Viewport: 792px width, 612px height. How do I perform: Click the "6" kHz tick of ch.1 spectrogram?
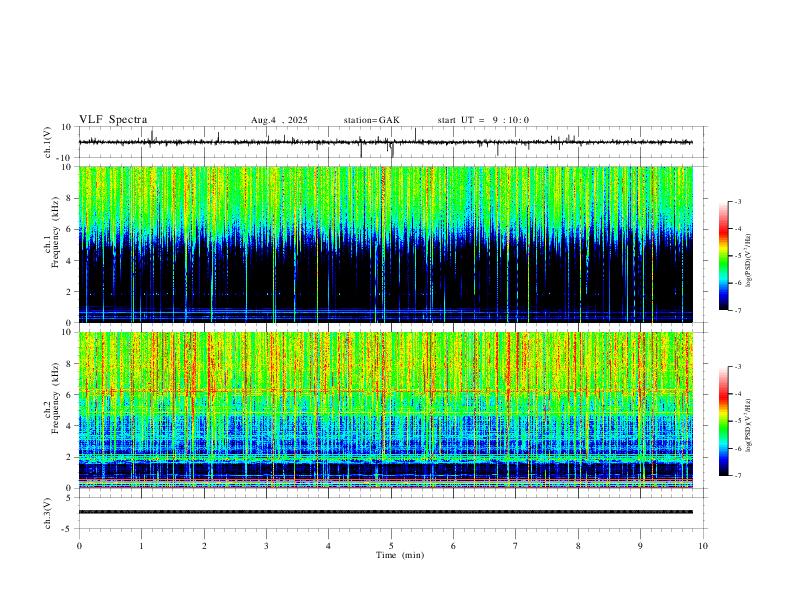pos(70,230)
